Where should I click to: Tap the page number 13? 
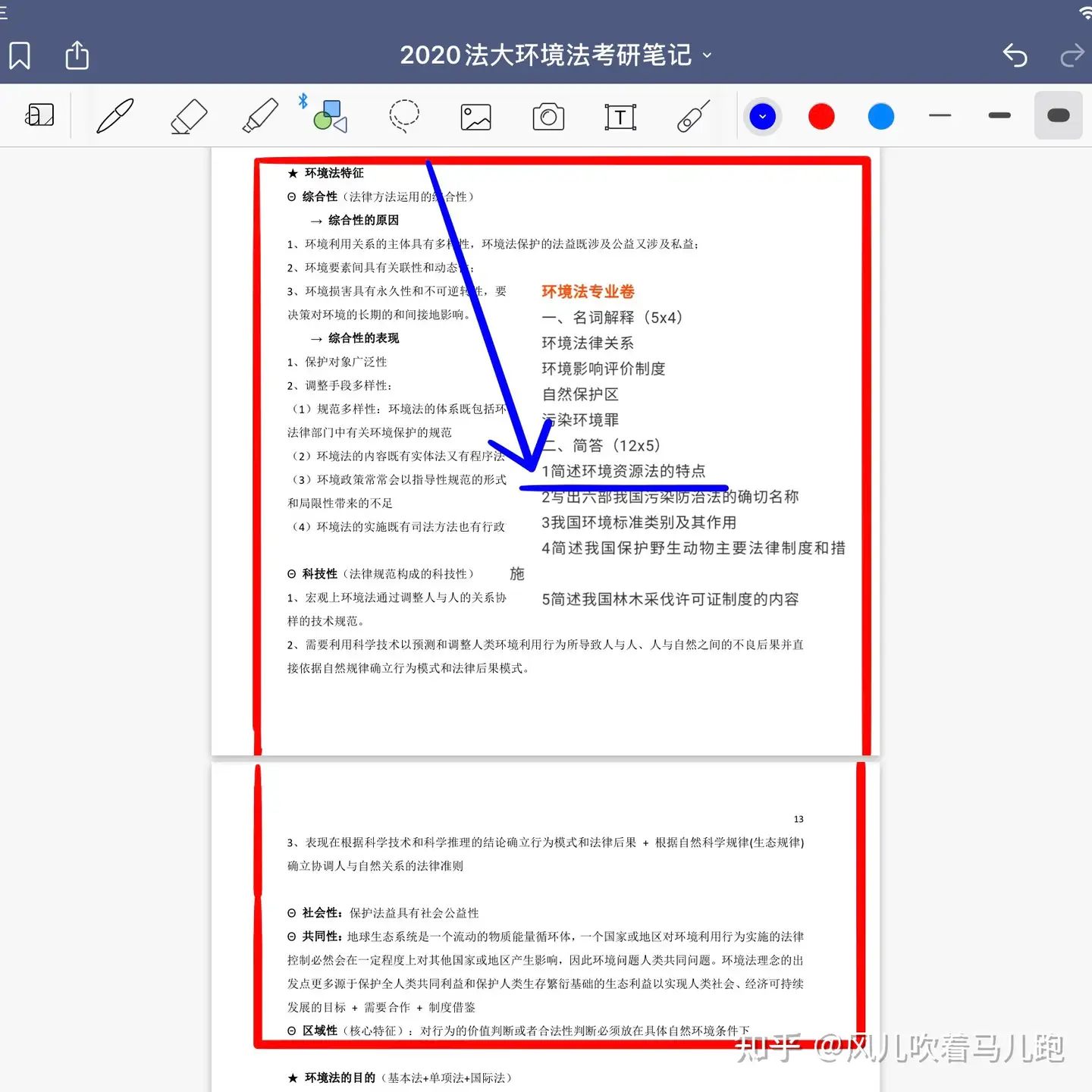(x=799, y=819)
